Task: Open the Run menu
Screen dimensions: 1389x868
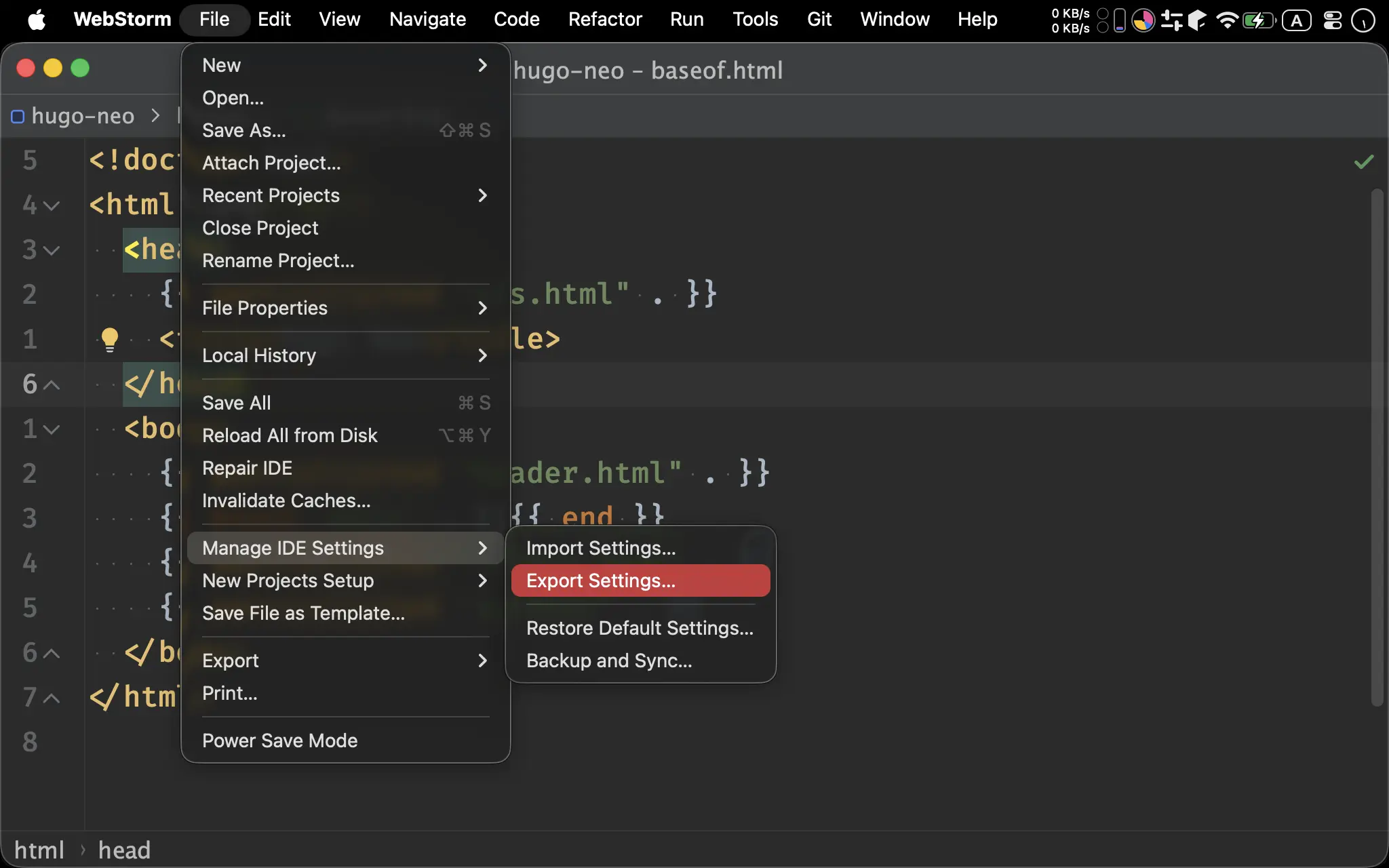Action: pyautogui.click(x=686, y=20)
